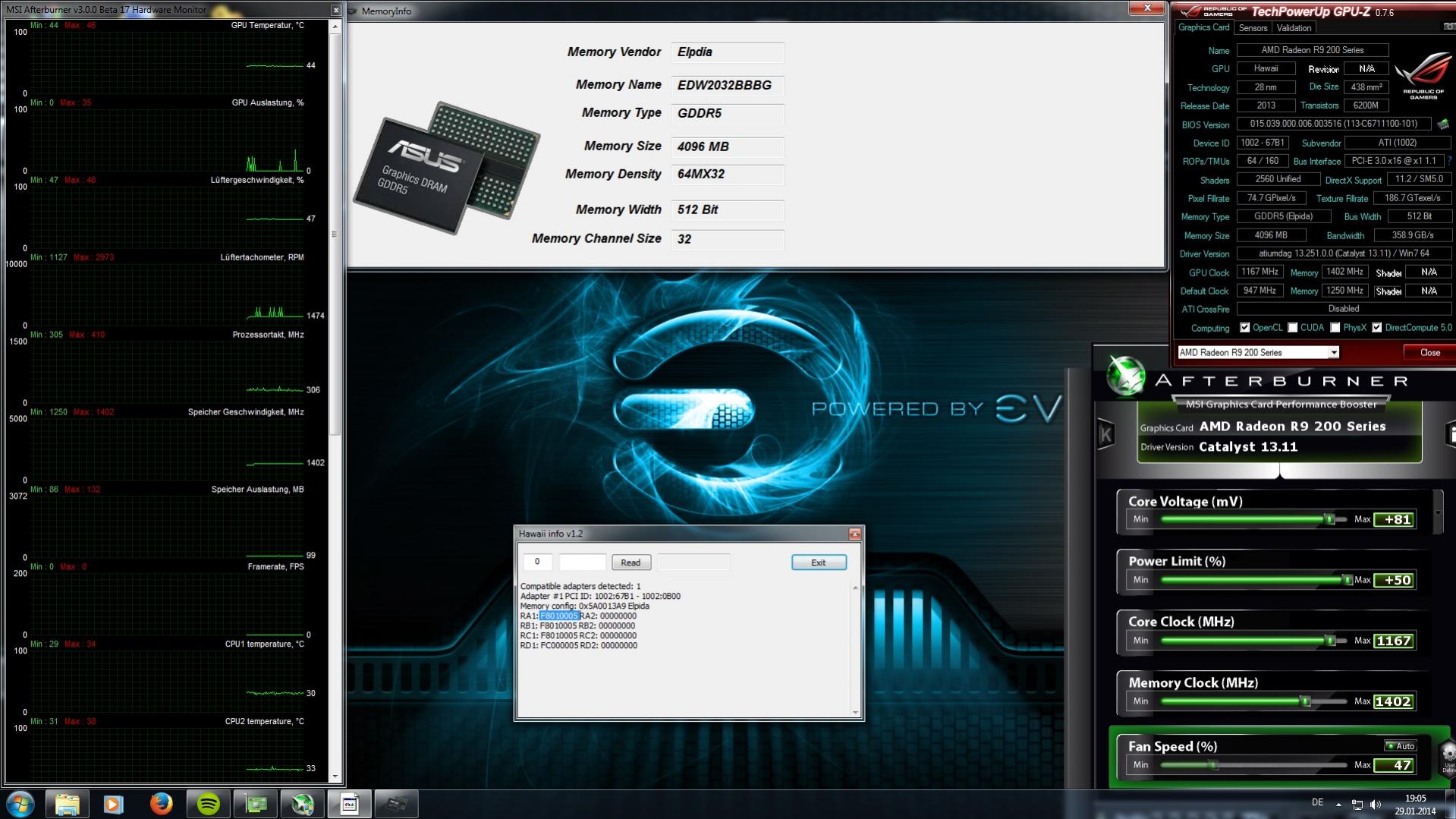Click the Close button in GPU-Z
This screenshot has height=819, width=1456.
[x=1429, y=353]
